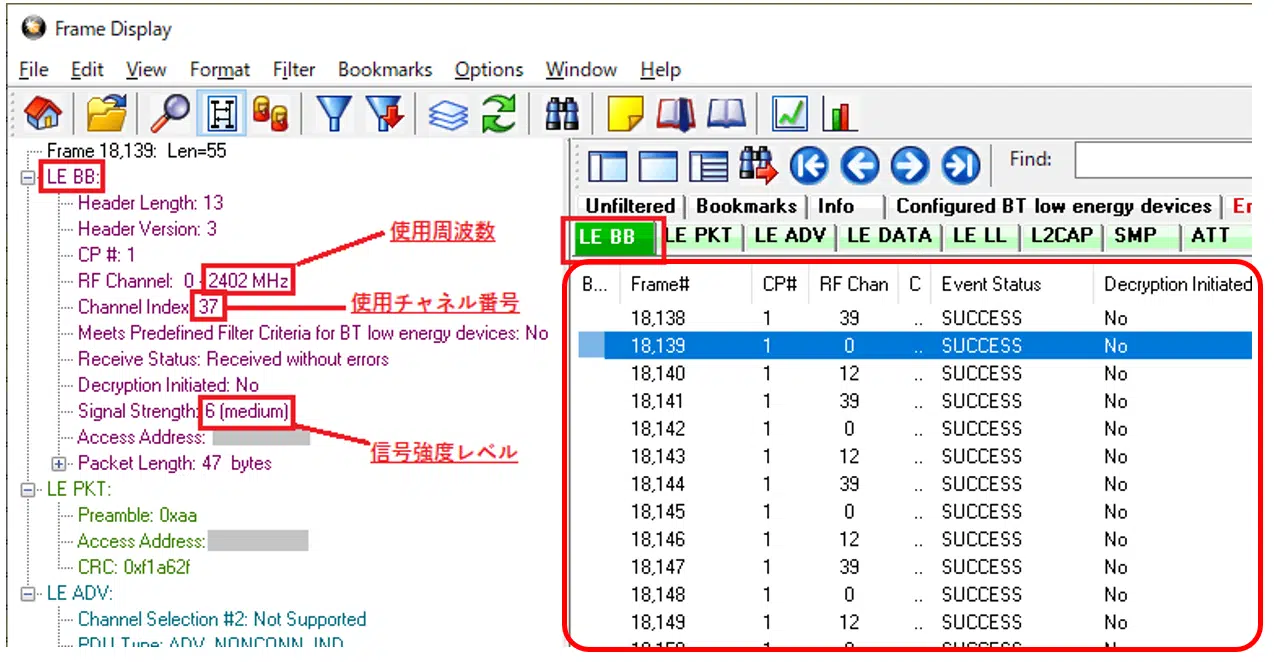Click the Find text input field
The height and width of the screenshot is (662, 1274).
click(1162, 160)
